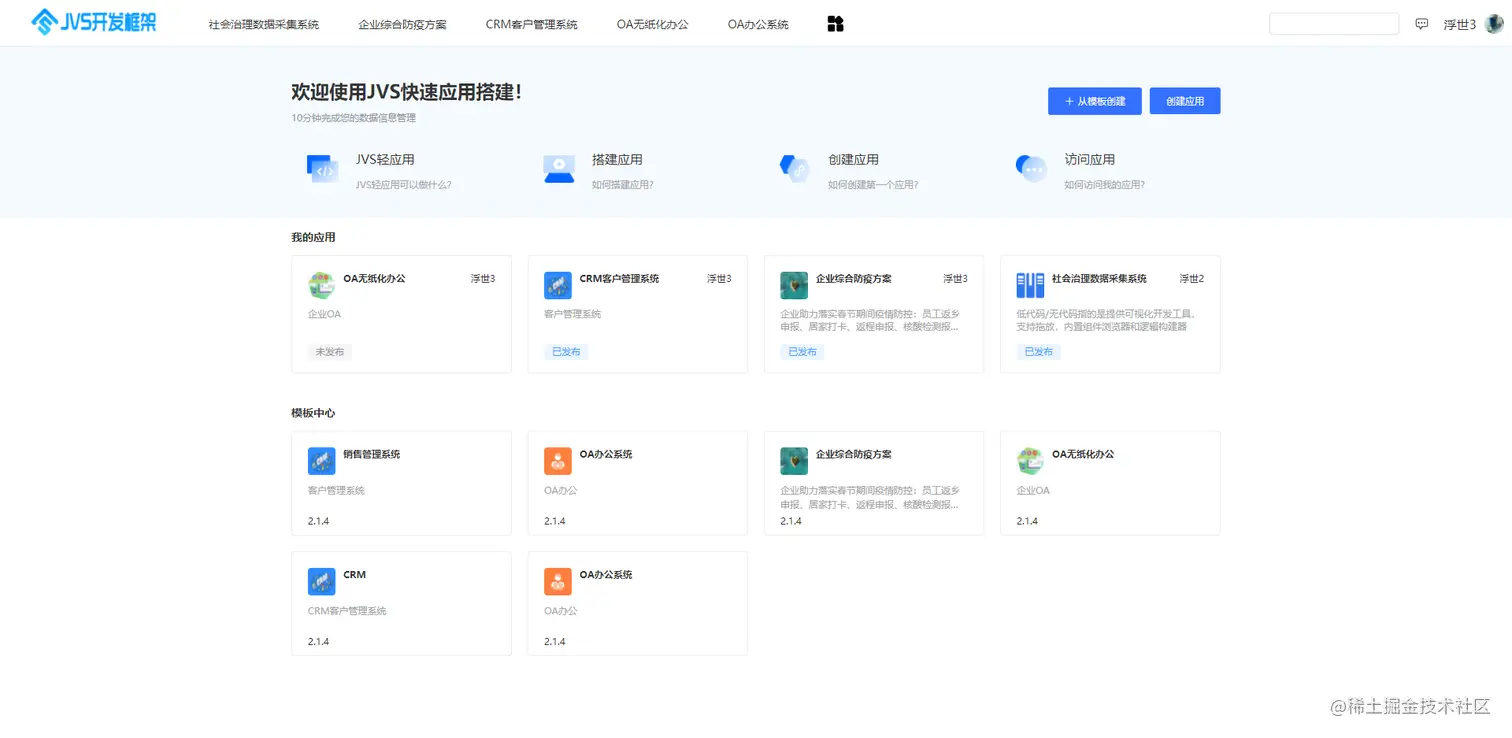The width and height of the screenshot is (1512, 738).
Task: Click the blue 创建应用 button
Action: coord(1185,101)
